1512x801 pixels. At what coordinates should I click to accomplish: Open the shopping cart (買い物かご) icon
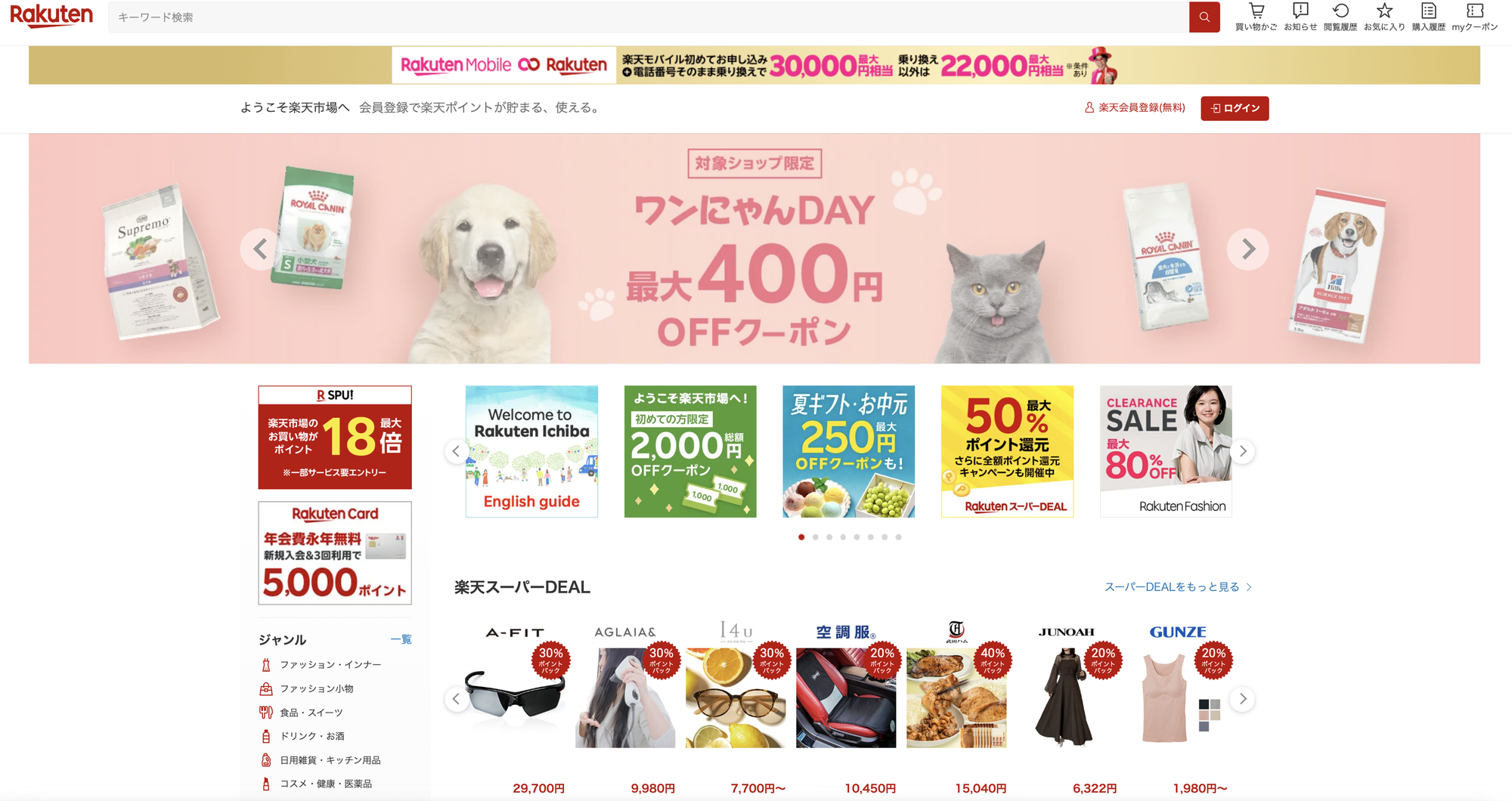1256,17
